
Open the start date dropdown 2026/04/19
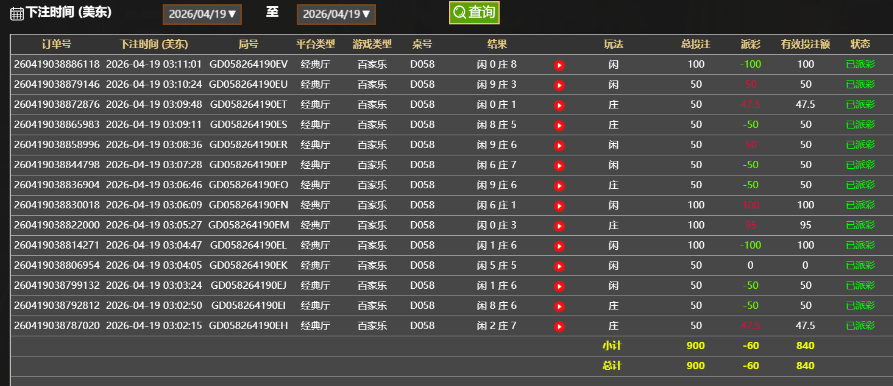pos(202,14)
